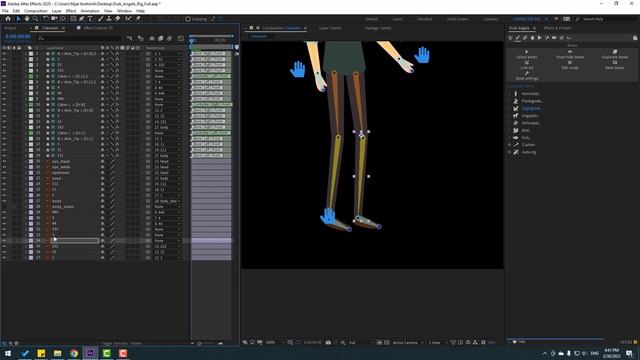Screen dimensions: 640x360
Task: Select the Pan Behind anchor point tool
Action: pyautogui.click(x=63, y=19)
